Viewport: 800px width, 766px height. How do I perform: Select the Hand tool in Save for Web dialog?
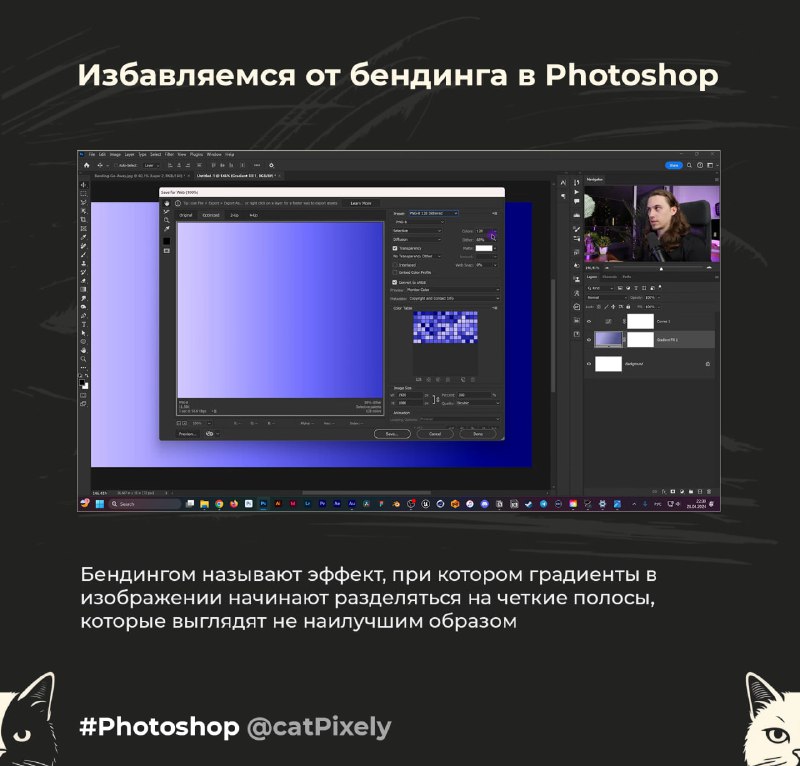pyautogui.click(x=166, y=203)
